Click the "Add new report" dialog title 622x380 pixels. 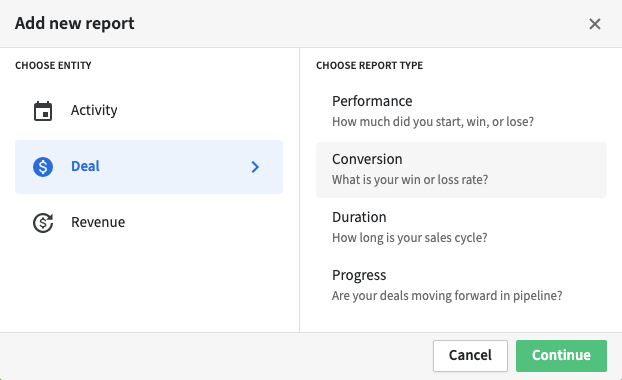tap(75, 23)
